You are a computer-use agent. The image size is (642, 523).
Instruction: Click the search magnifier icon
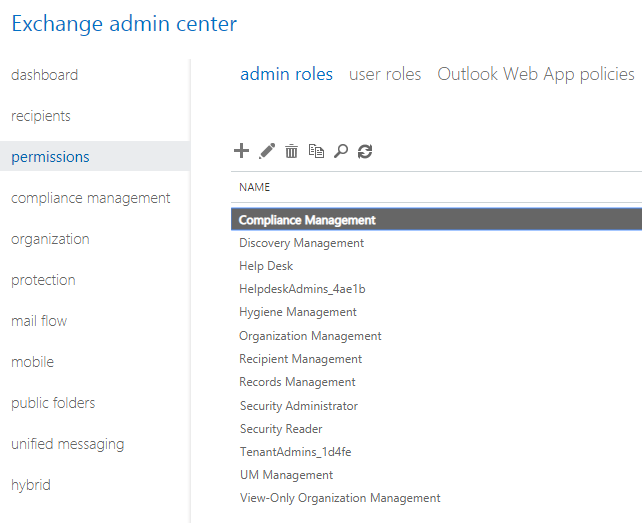[x=341, y=151]
